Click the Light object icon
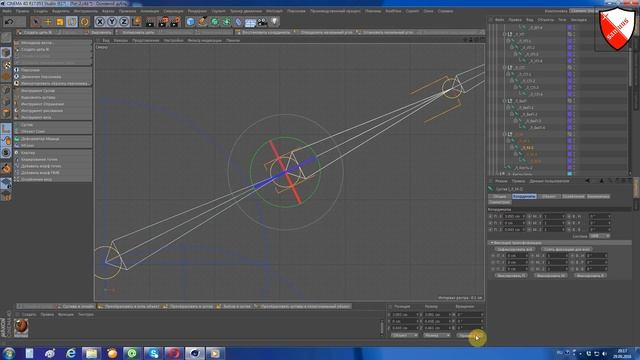The width and height of the screenshot is (640, 360). tap(274, 22)
